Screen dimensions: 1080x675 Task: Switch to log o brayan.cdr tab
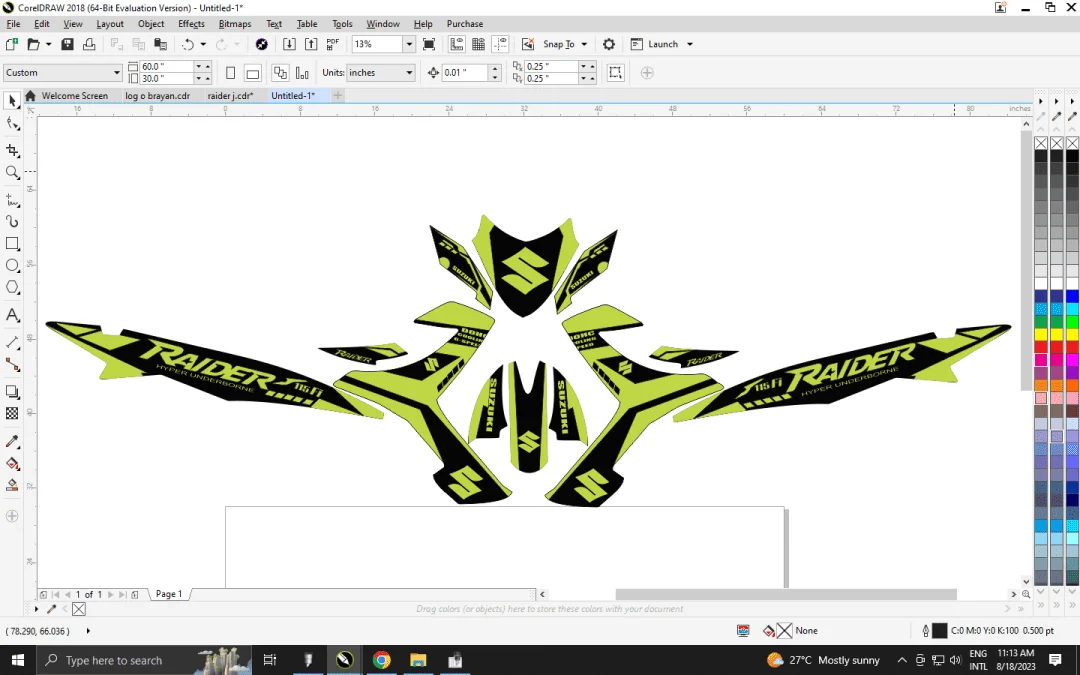158,96
